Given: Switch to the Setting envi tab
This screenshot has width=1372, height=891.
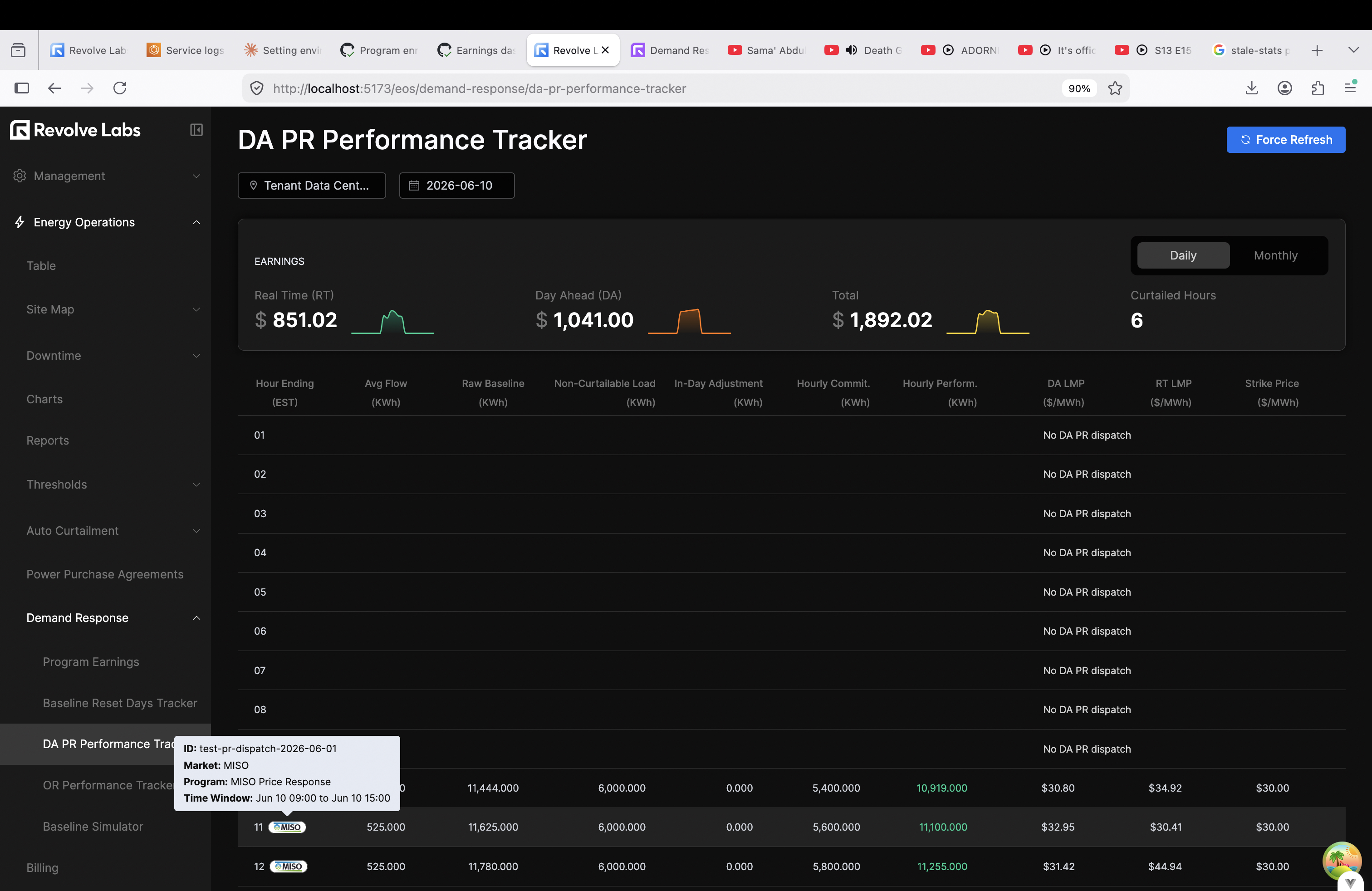Looking at the screenshot, I should 283,50.
